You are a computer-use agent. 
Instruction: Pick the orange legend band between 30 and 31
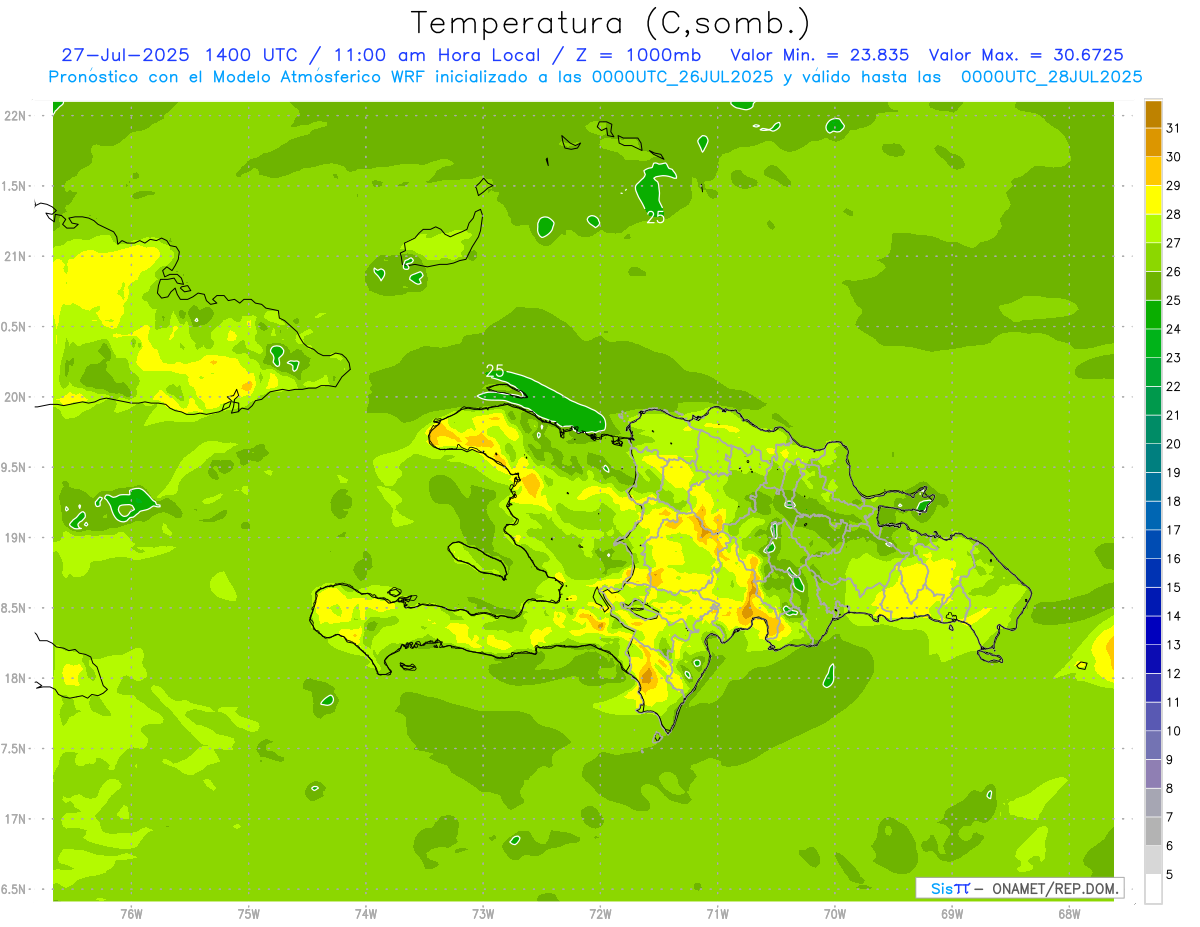(1153, 143)
